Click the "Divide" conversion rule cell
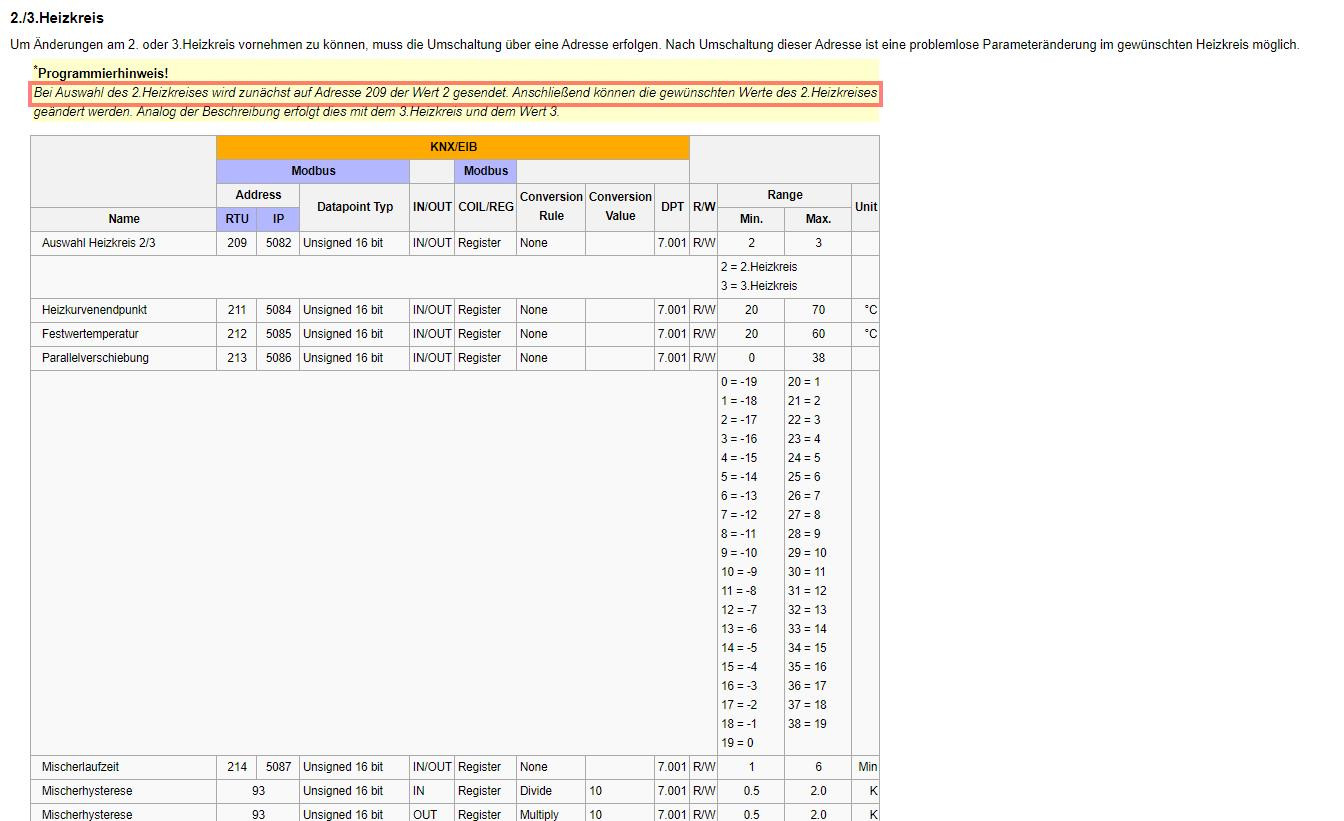The image size is (1344, 821). coord(535,791)
